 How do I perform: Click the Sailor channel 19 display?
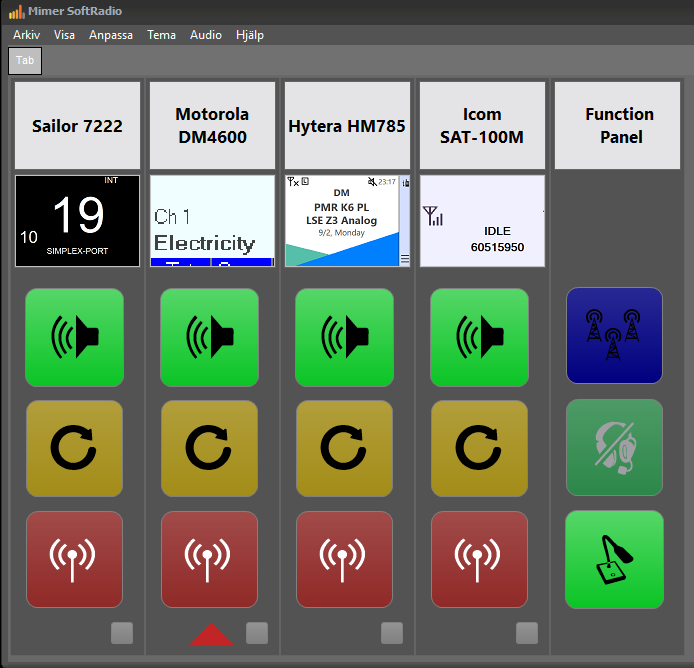pos(77,221)
